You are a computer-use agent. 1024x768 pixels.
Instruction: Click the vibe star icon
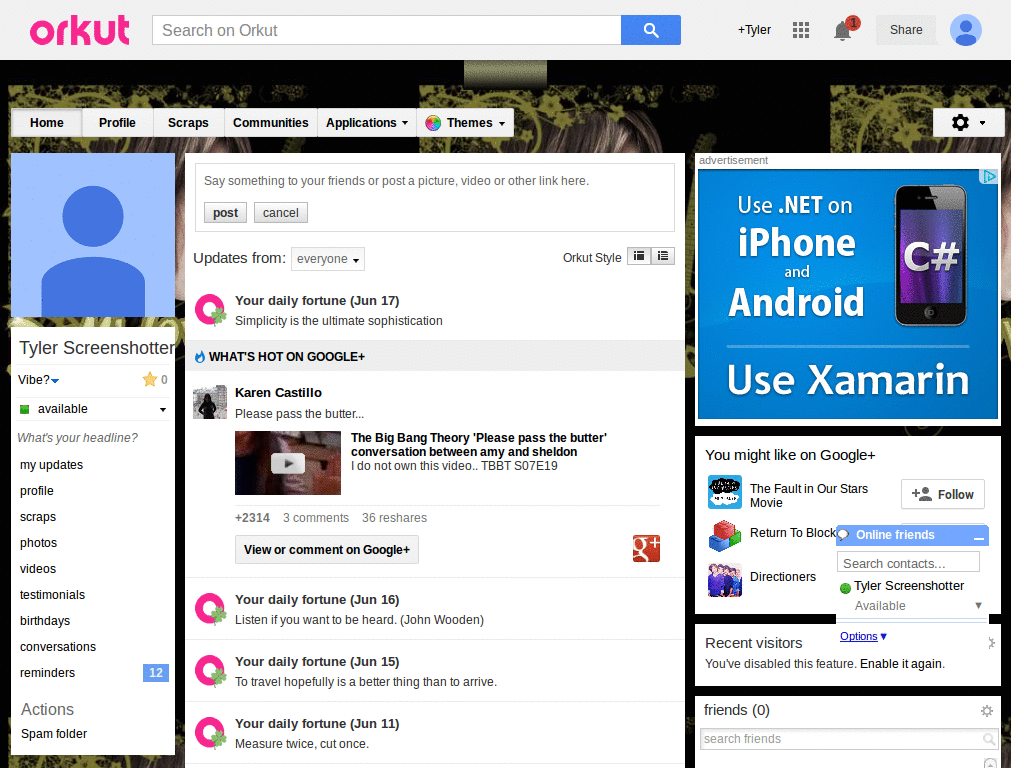(150, 379)
